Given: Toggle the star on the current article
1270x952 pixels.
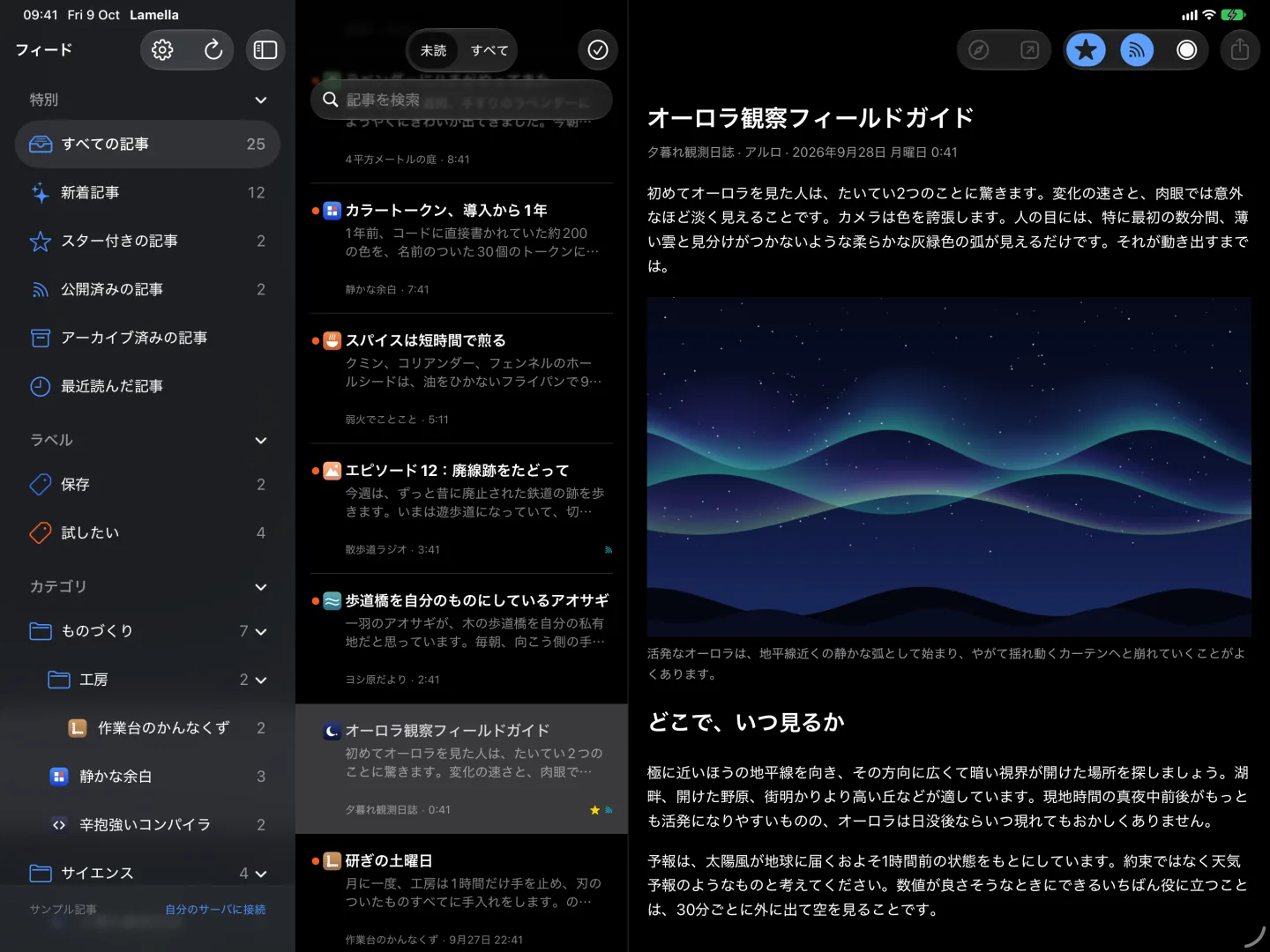Looking at the screenshot, I should 1086,50.
